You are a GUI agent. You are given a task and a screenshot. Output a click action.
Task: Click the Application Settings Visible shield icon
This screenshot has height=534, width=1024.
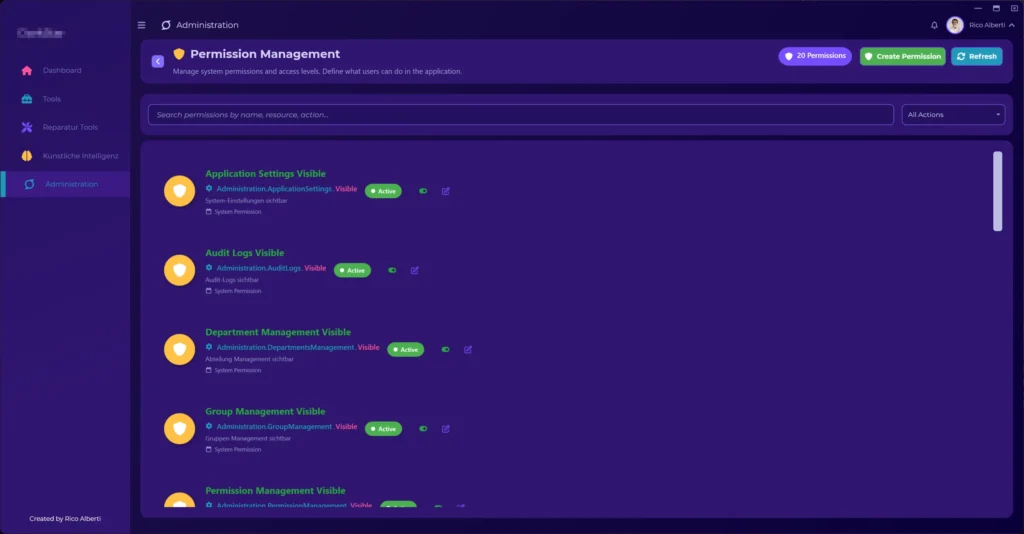pos(180,191)
